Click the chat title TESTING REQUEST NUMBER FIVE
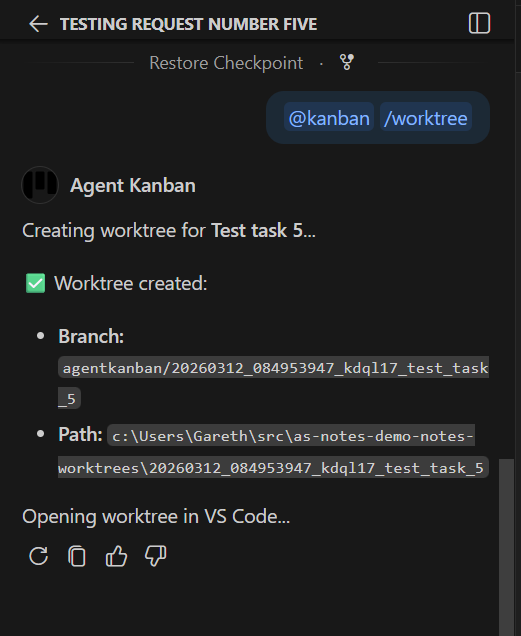 click(189, 24)
